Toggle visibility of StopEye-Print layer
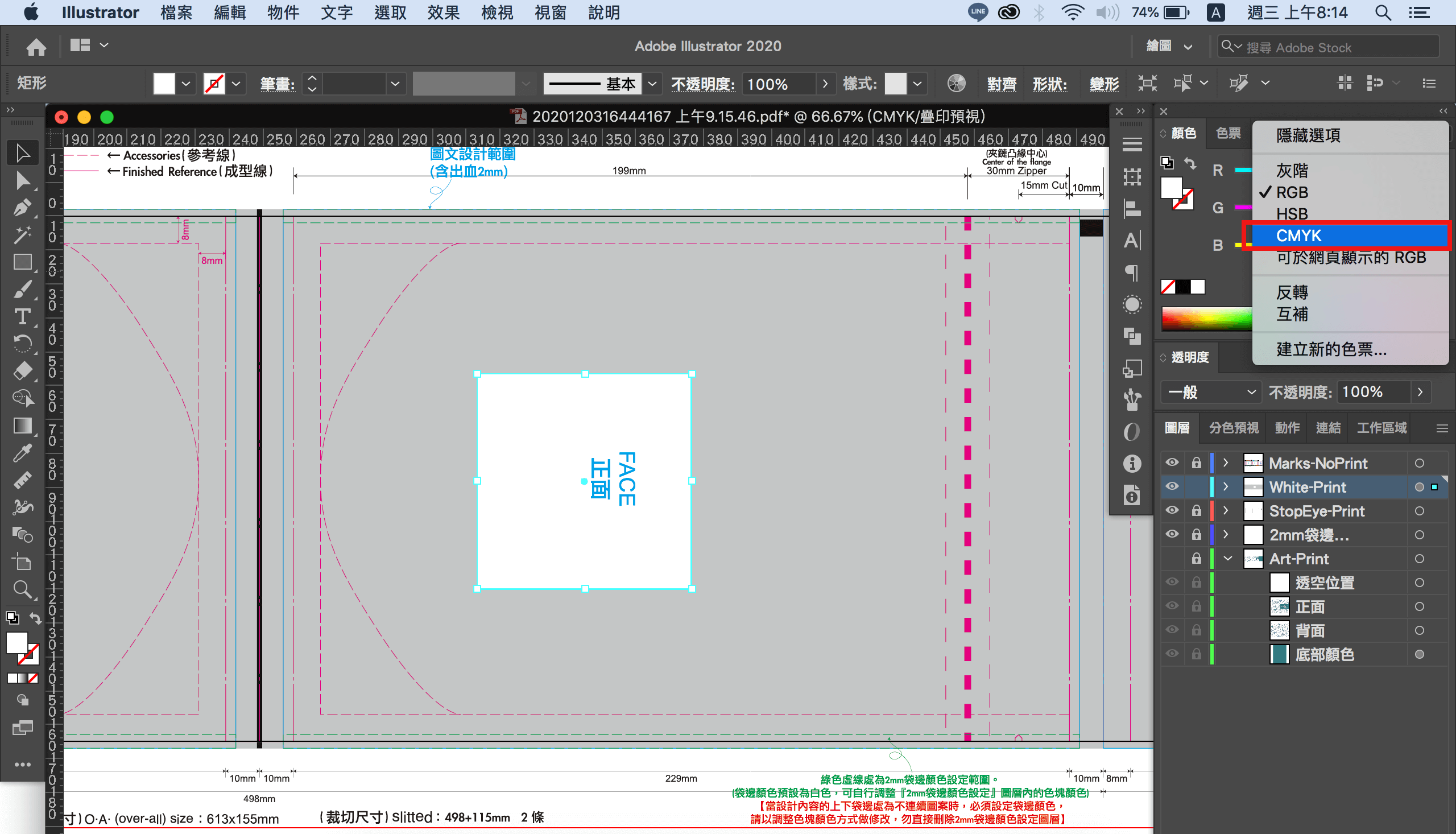 (1172, 510)
